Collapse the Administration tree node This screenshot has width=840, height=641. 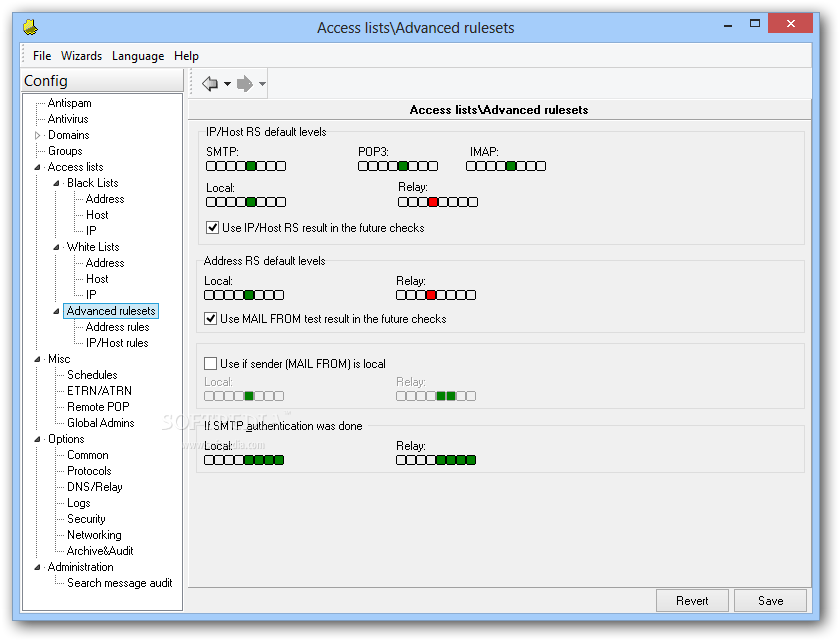(x=38, y=567)
